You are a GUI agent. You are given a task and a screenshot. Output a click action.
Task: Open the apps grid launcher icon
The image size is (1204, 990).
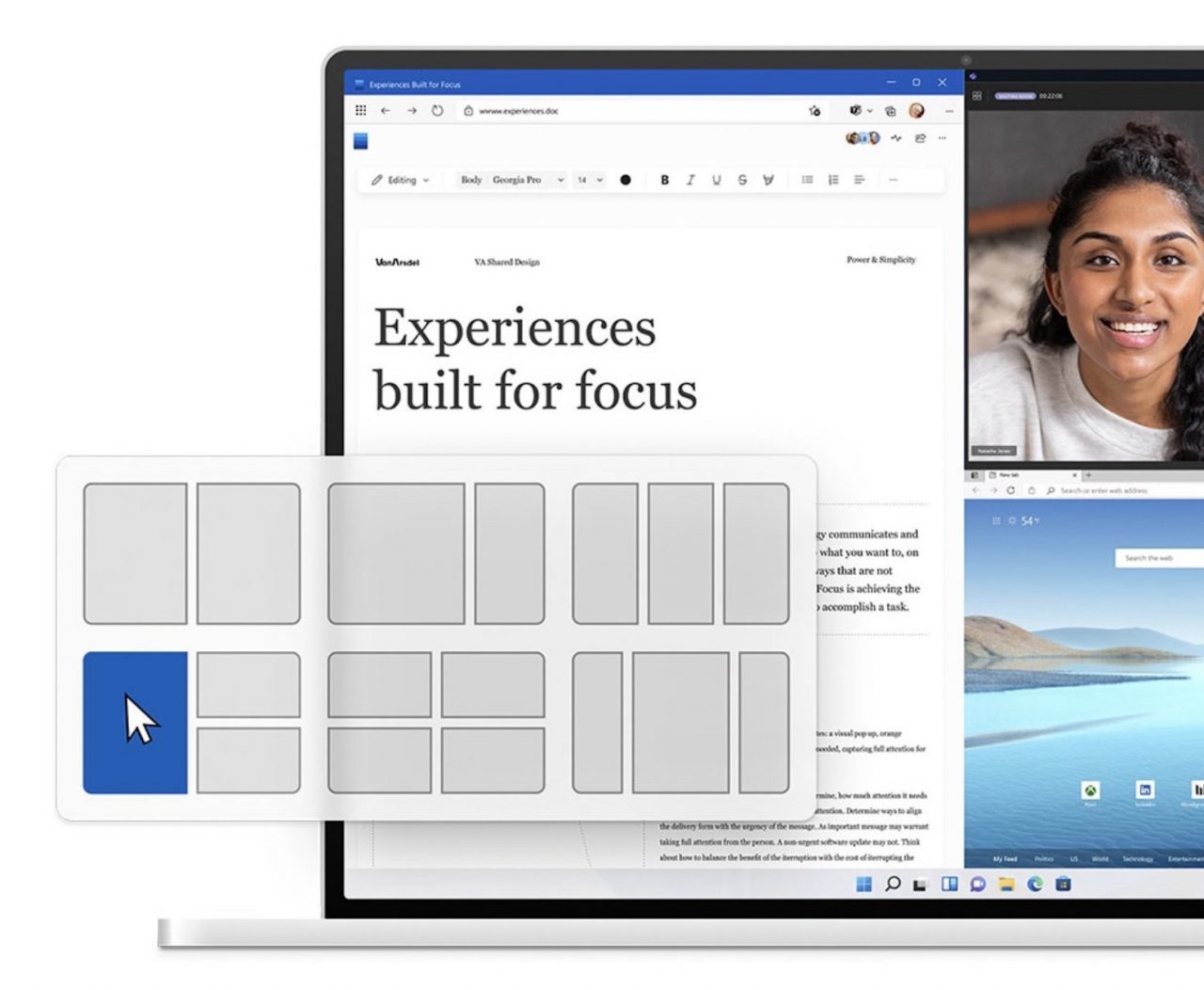361,111
